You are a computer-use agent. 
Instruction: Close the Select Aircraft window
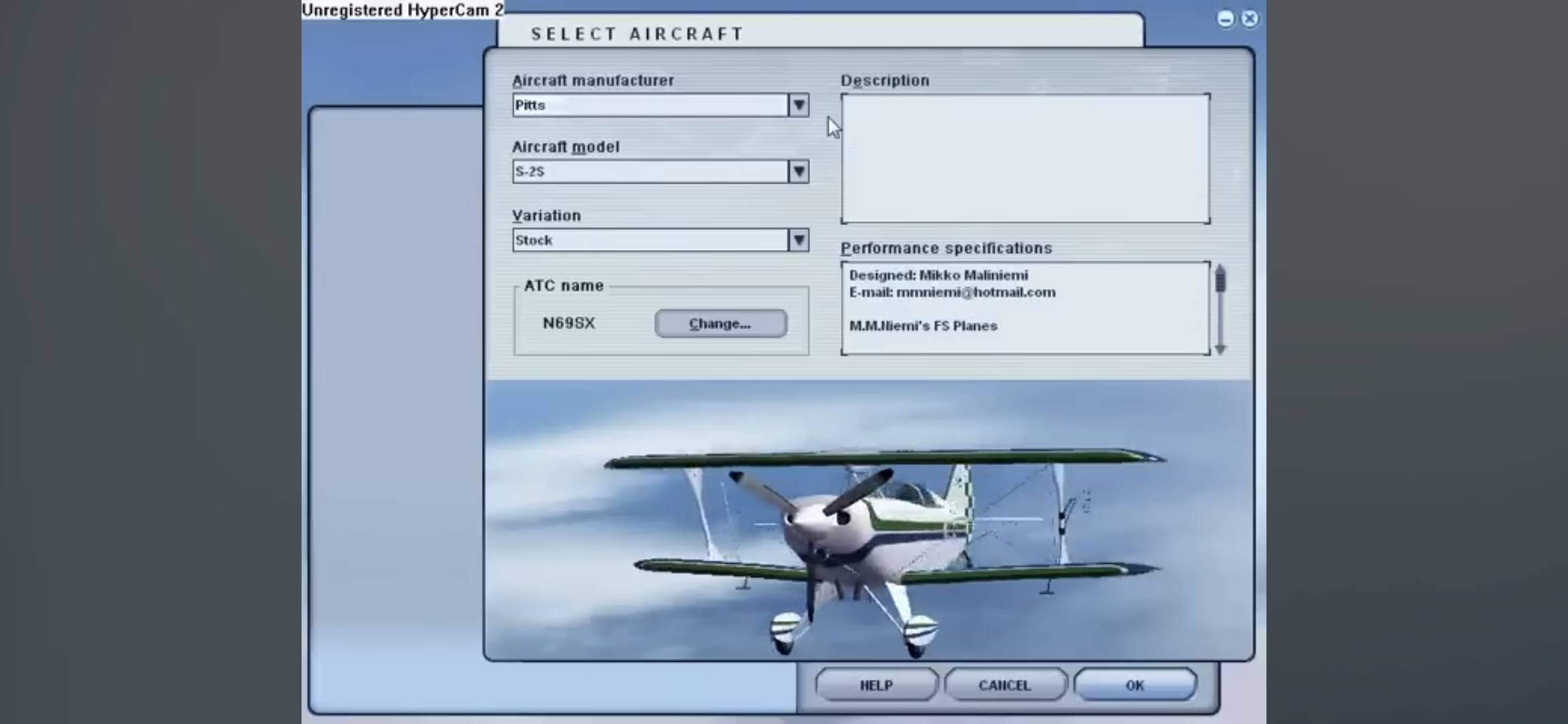tap(1250, 19)
